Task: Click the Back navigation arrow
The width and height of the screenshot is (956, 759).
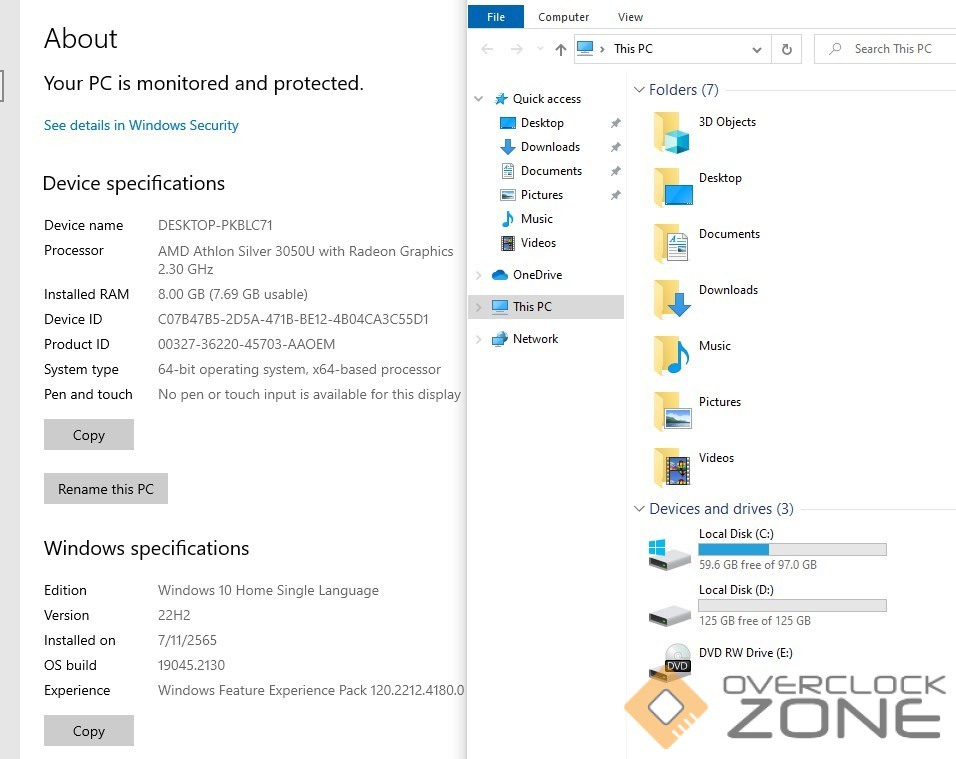Action: (487, 49)
